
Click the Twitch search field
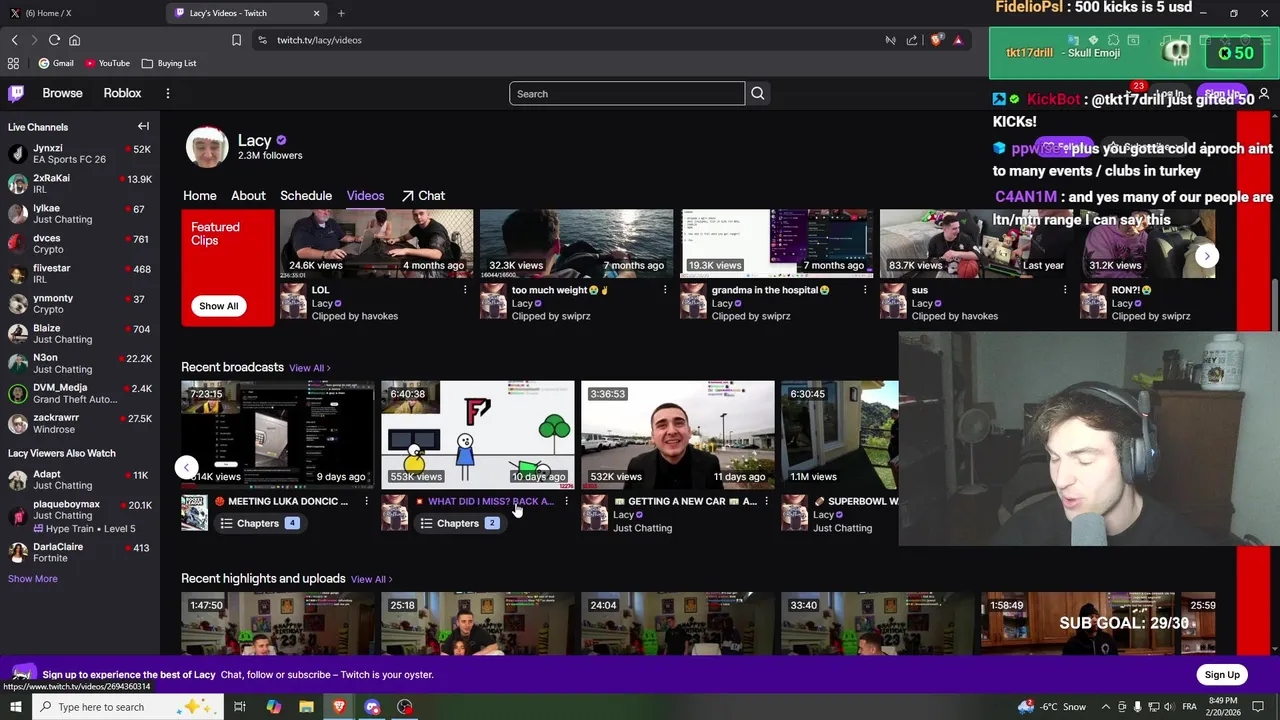point(627,94)
